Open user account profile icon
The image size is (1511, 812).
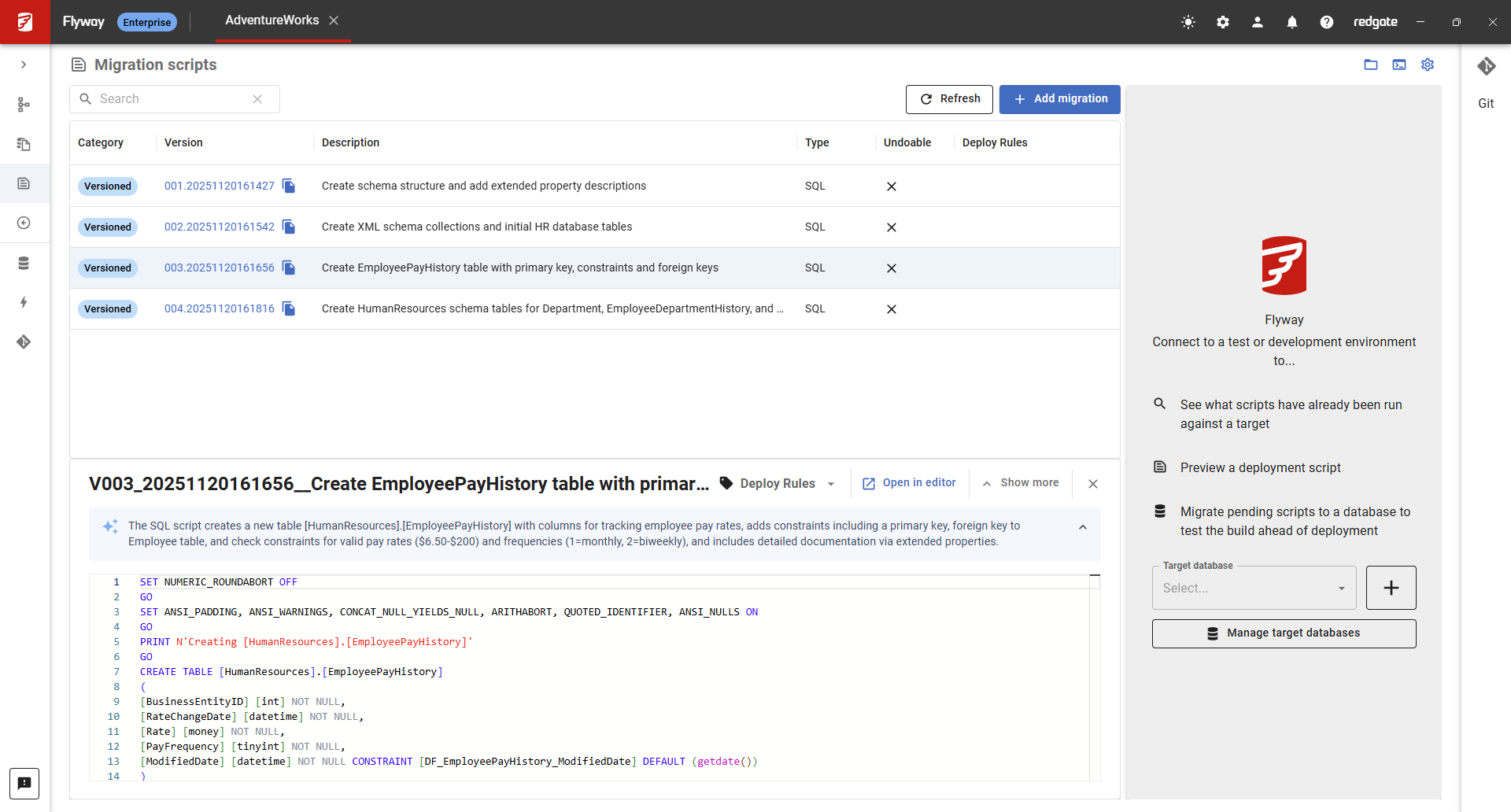1258,22
